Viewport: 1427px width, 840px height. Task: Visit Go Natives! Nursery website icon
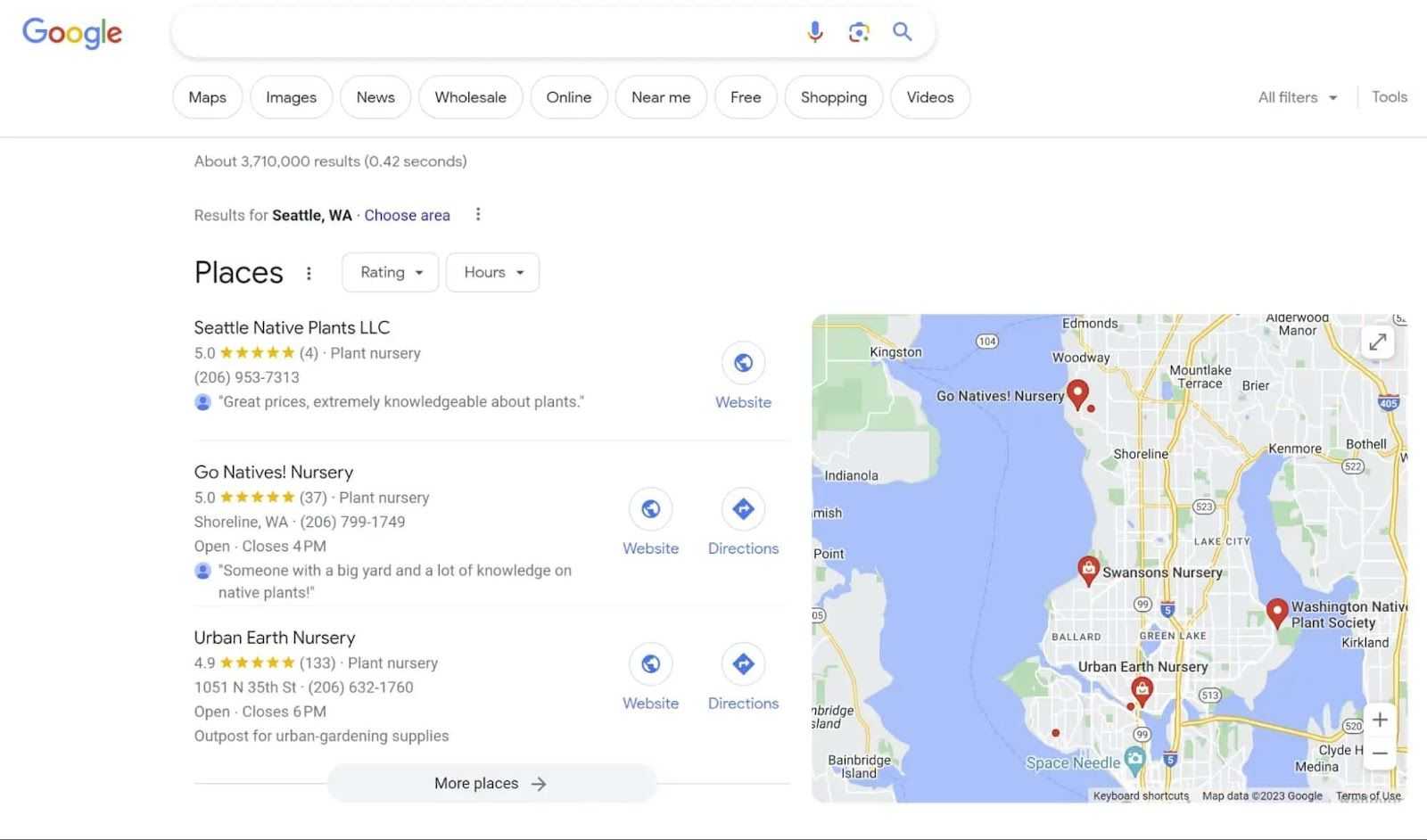point(651,509)
